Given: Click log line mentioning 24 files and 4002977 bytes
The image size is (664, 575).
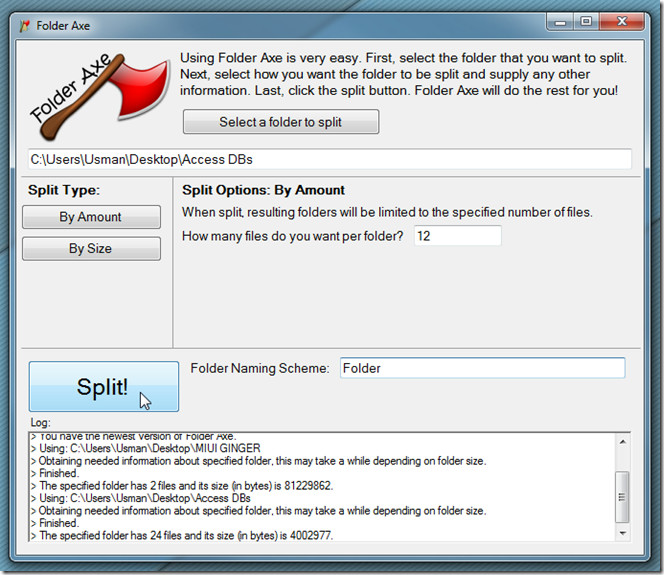Looking at the screenshot, I should pyautogui.click(x=182, y=536).
